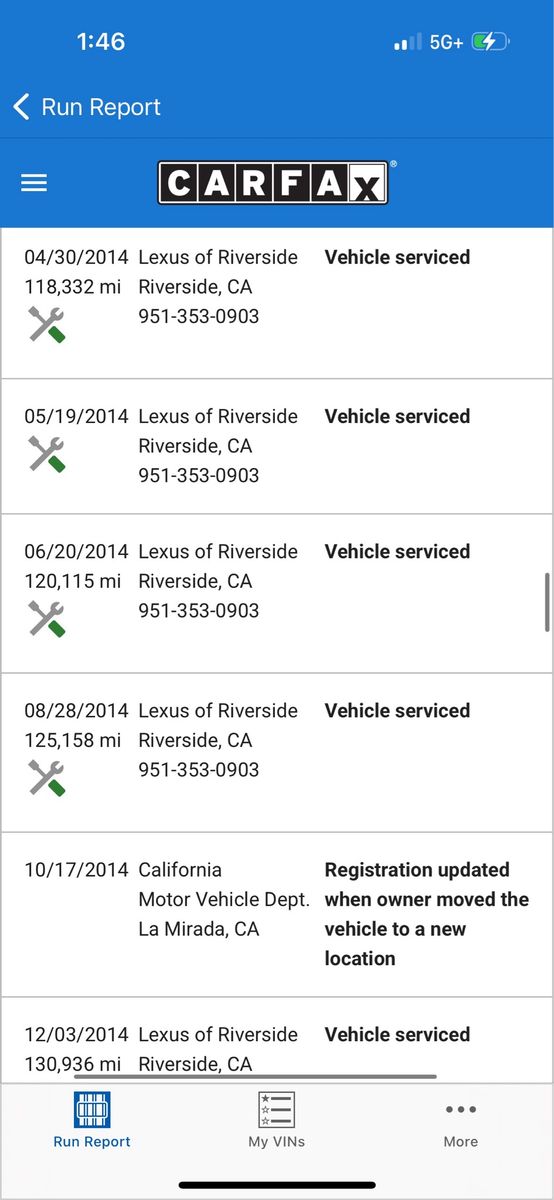This screenshot has height=1200, width=554.
Task: Select the Run Report bottom tab
Action: point(92,1119)
